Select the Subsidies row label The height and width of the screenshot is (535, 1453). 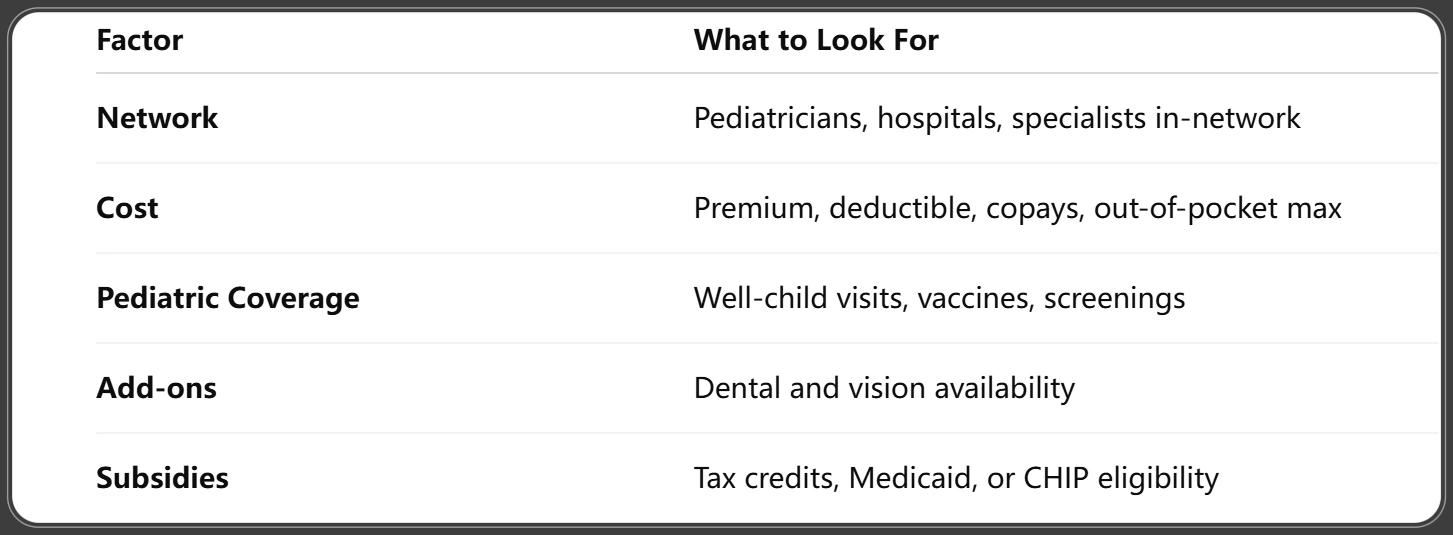tap(162, 478)
